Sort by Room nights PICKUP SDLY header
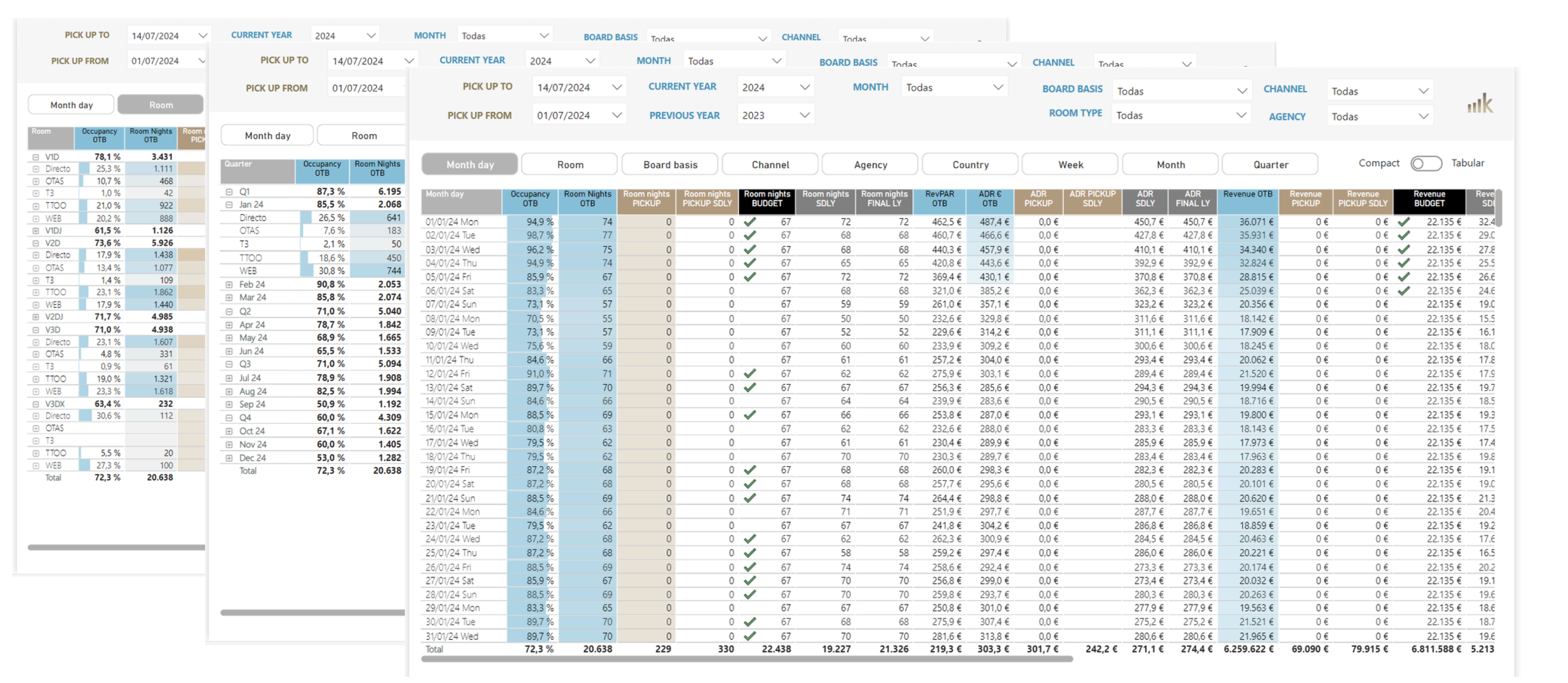The width and height of the screenshot is (1568, 683). pyautogui.click(x=706, y=201)
